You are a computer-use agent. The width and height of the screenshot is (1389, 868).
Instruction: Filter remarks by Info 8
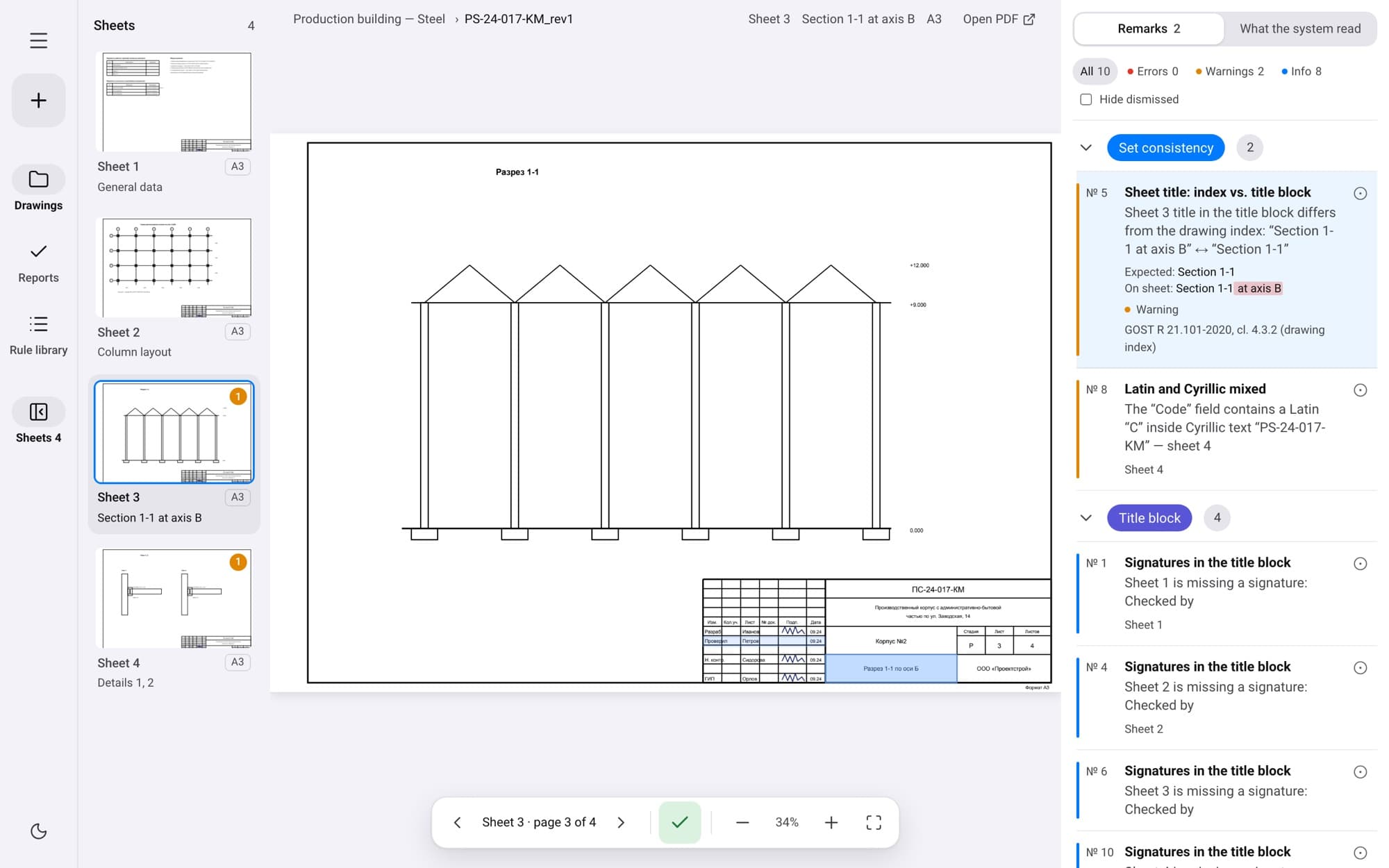click(1301, 72)
